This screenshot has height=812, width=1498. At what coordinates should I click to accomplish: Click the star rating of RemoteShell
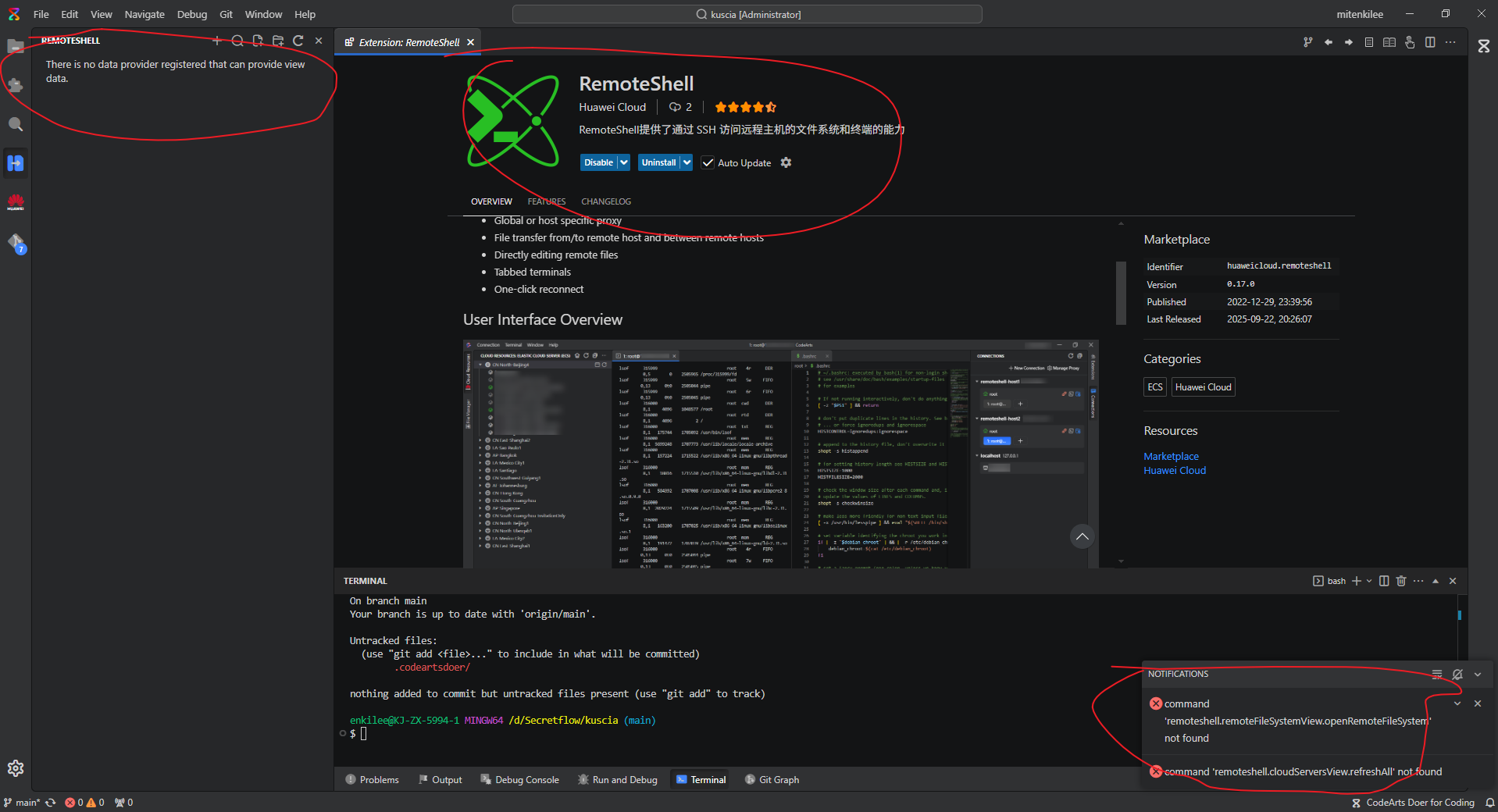[745, 107]
